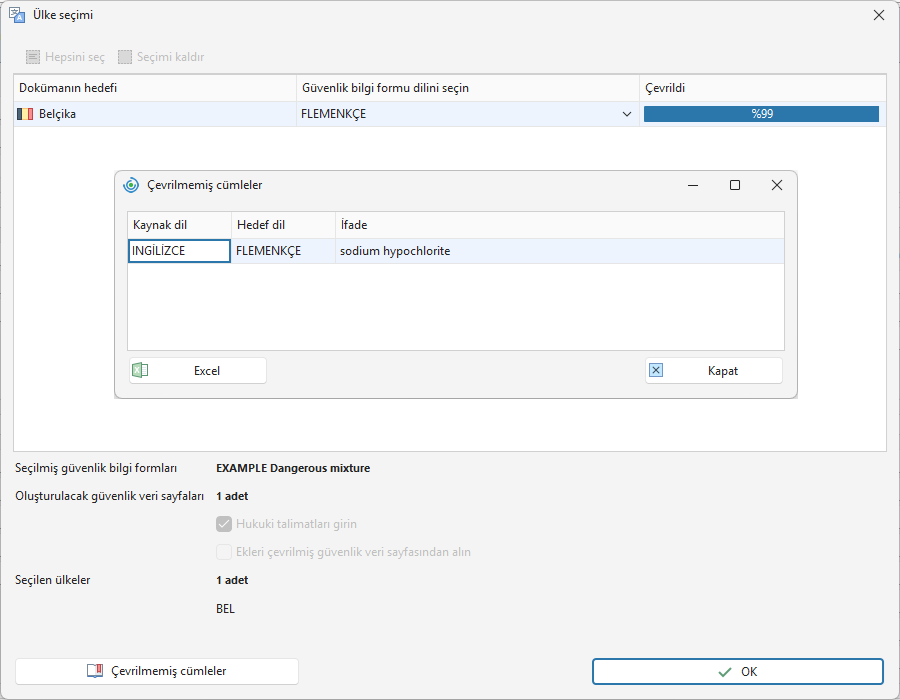Sort by the Dokümanın hedefi column header
Viewport: 900px width, 700px height.
pyautogui.click(x=155, y=88)
